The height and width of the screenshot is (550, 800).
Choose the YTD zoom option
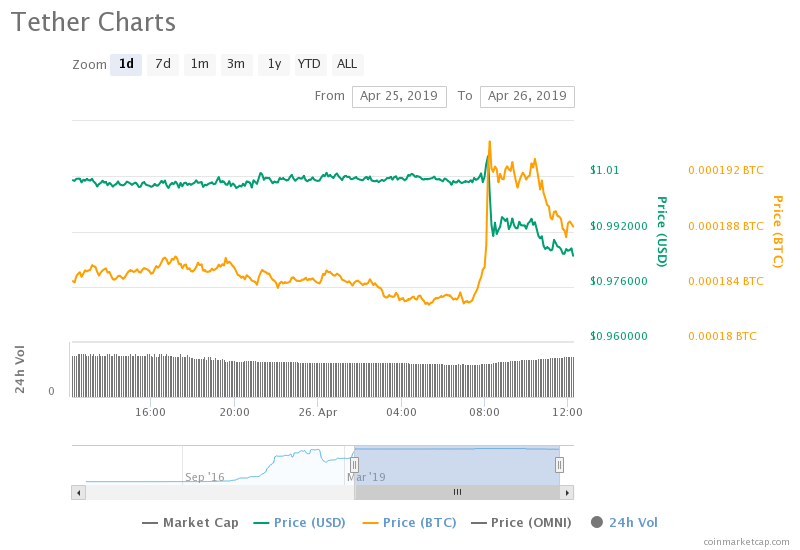[310, 65]
